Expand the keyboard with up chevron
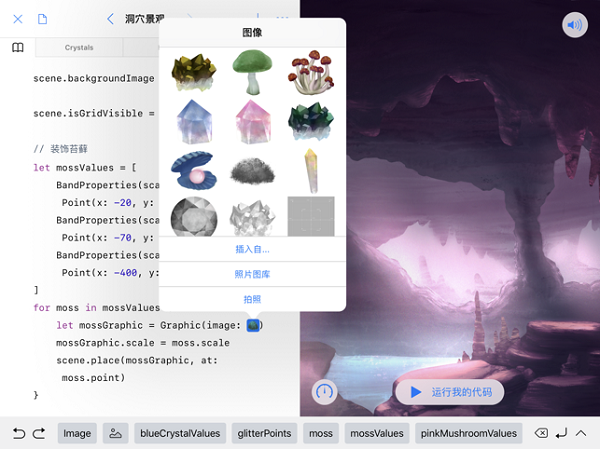Image resolution: width=600 pixels, height=449 pixels. pyautogui.click(x=581, y=433)
